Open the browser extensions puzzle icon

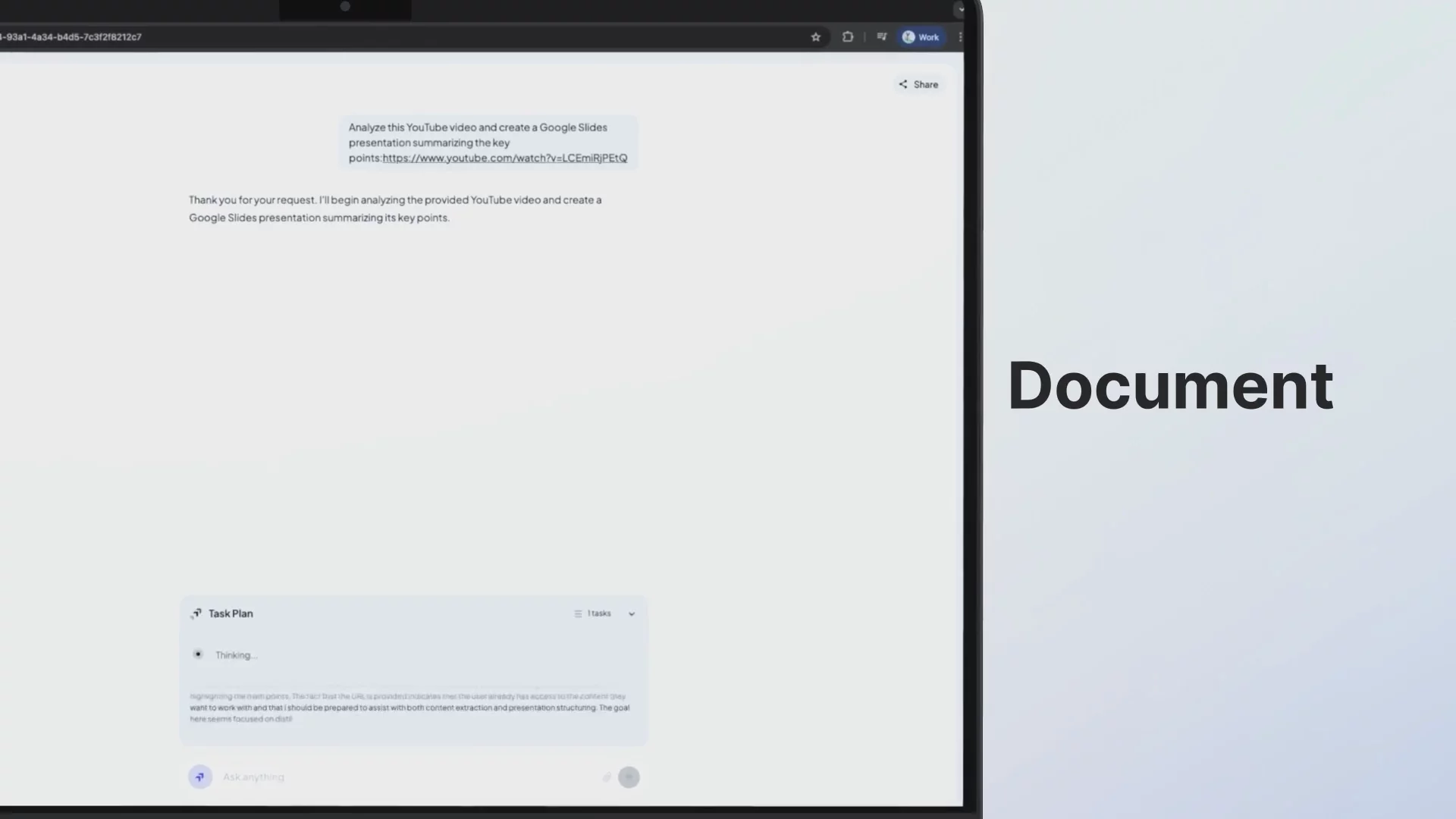847,36
